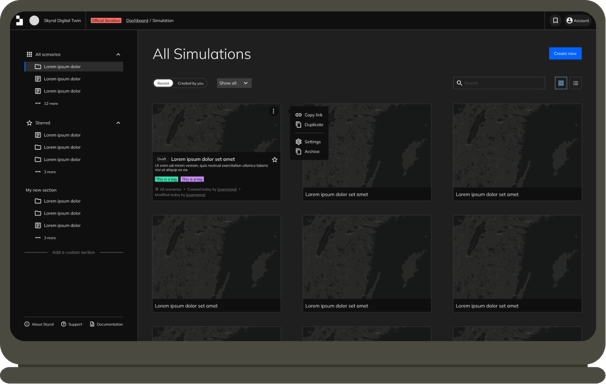This screenshot has height=384, width=606.
Task: Click the magnifier icon in Search field
Action: pos(459,83)
